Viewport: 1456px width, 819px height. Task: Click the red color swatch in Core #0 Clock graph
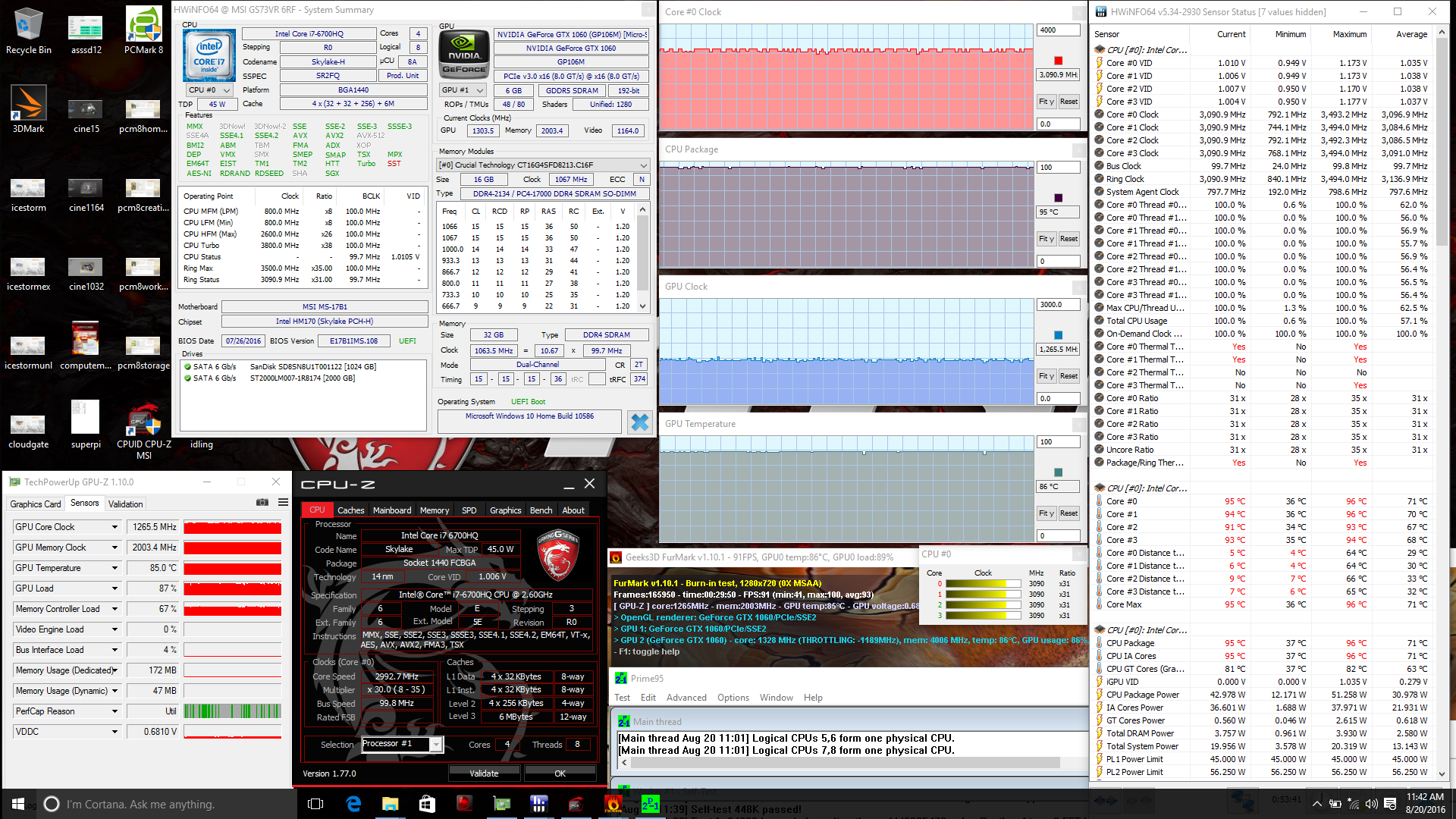pyautogui.click(x=1059, y=61)
